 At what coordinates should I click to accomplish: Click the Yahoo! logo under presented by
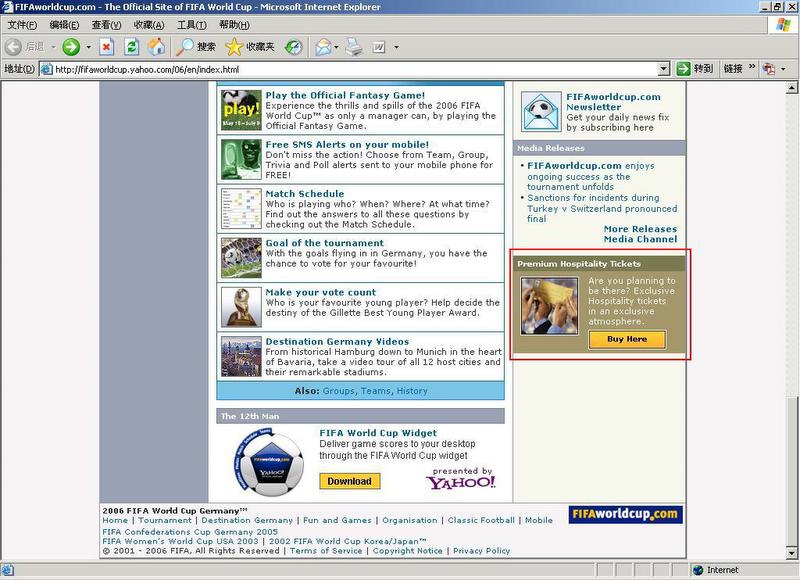[x=461, y=483]
